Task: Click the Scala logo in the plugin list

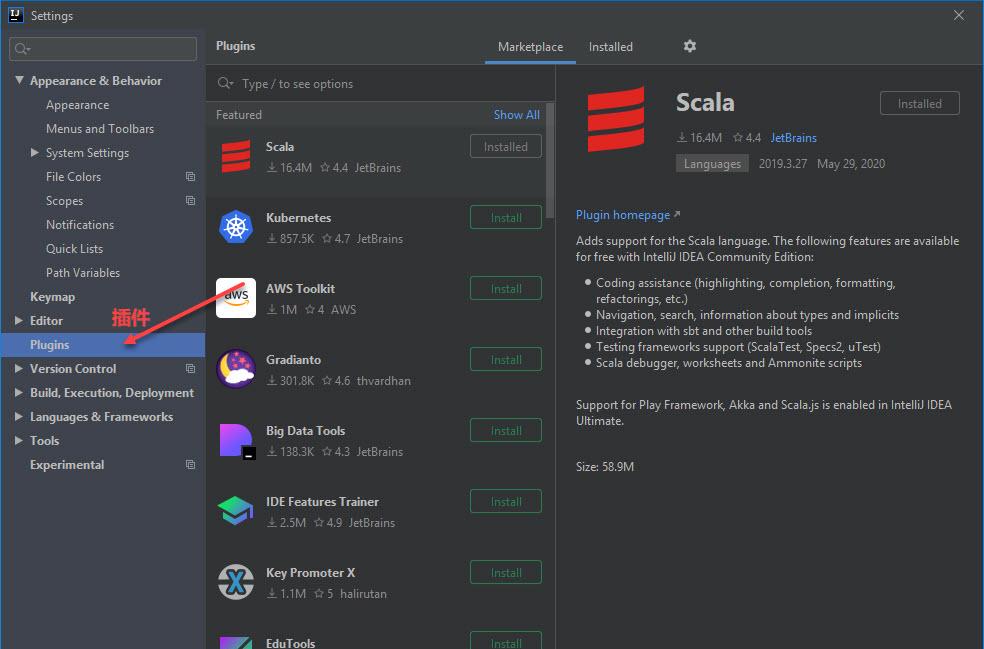Action: [236, 156]
